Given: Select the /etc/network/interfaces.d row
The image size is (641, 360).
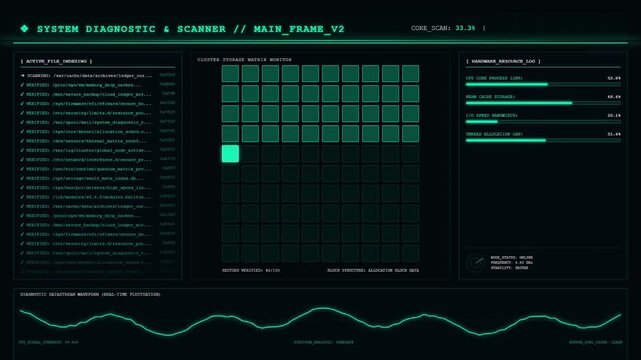Looking at the screenshot, I should pyautogui.click(x=97, y=160).
